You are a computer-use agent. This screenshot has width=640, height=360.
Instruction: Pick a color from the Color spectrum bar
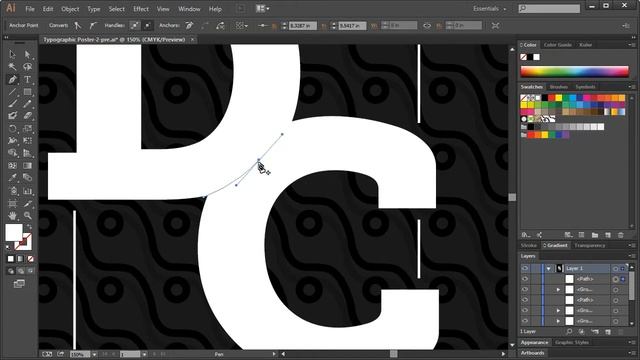point(574,71)
